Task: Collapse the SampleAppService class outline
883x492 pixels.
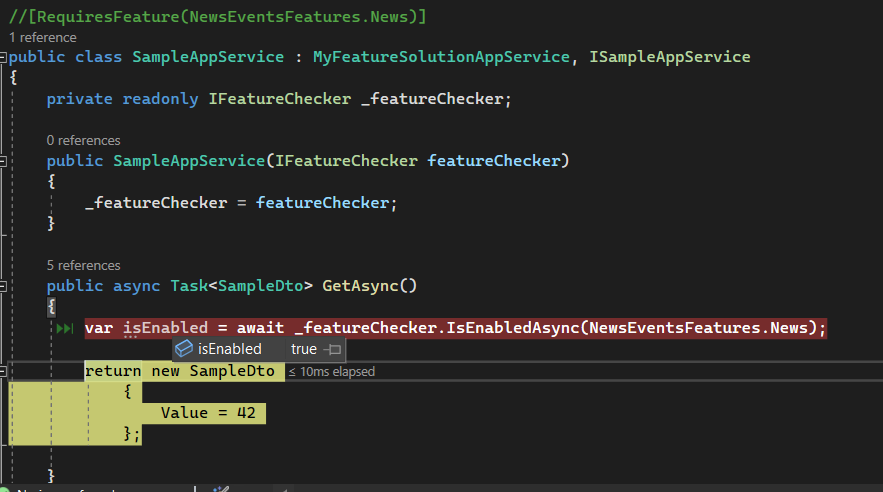Action: (3, 57)
